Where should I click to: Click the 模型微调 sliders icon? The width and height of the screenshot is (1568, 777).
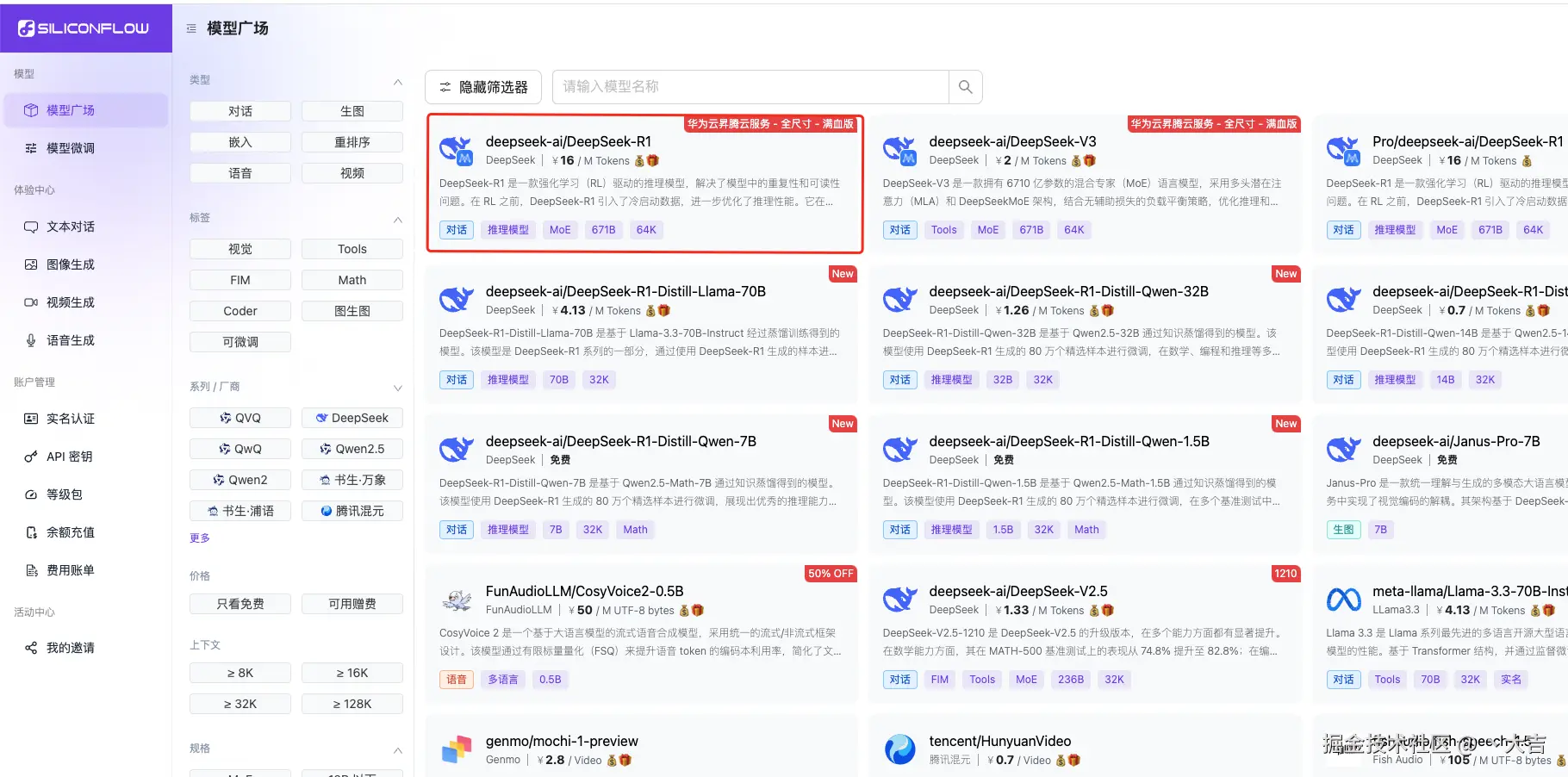(x=31, y=148)
